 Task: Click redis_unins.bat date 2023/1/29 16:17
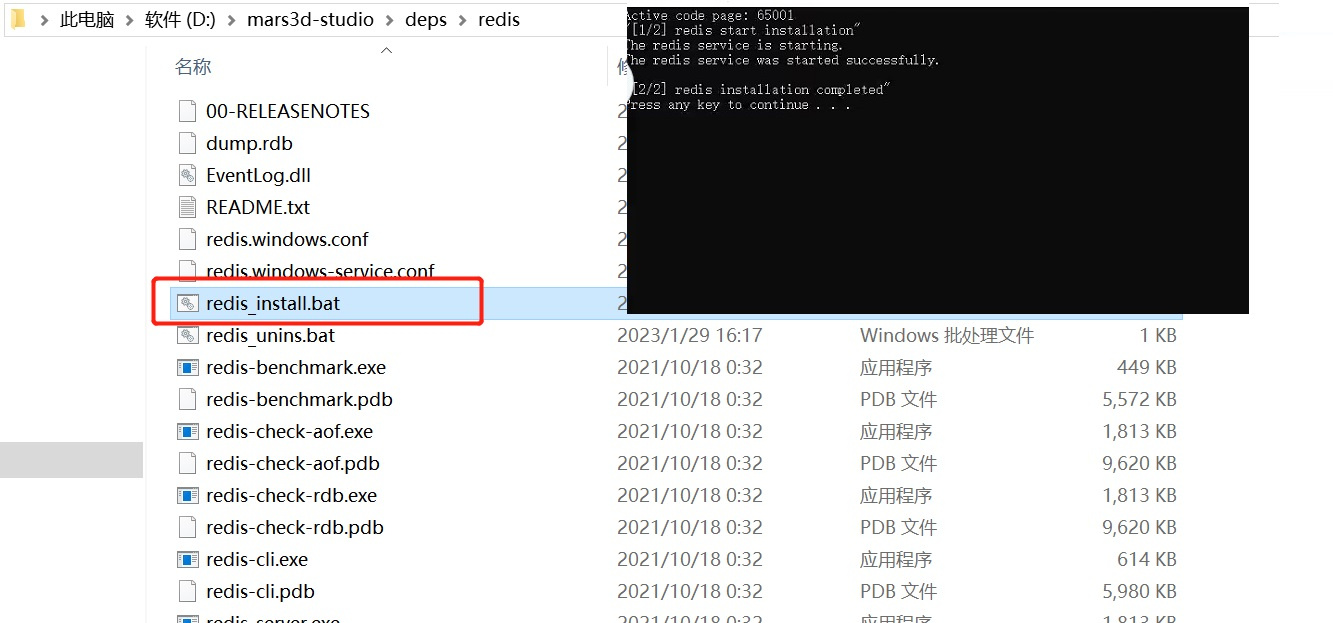(x=690, y=335)
